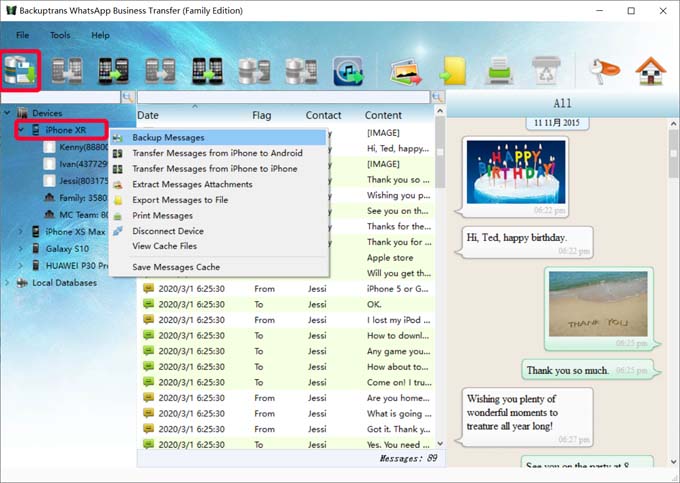Screen dimensions: 680x483
Task: Click the iTunes backup import icon
Action: [x=348, y=71]
